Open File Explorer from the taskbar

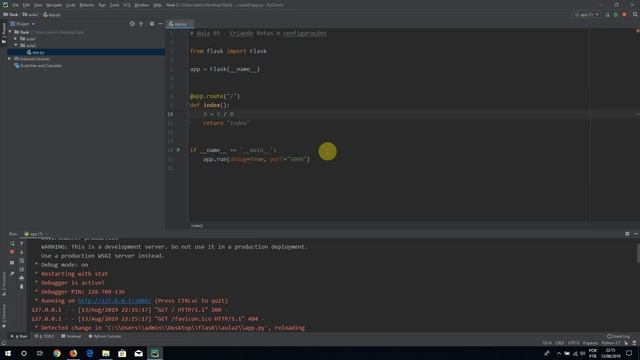pos(106,353)
